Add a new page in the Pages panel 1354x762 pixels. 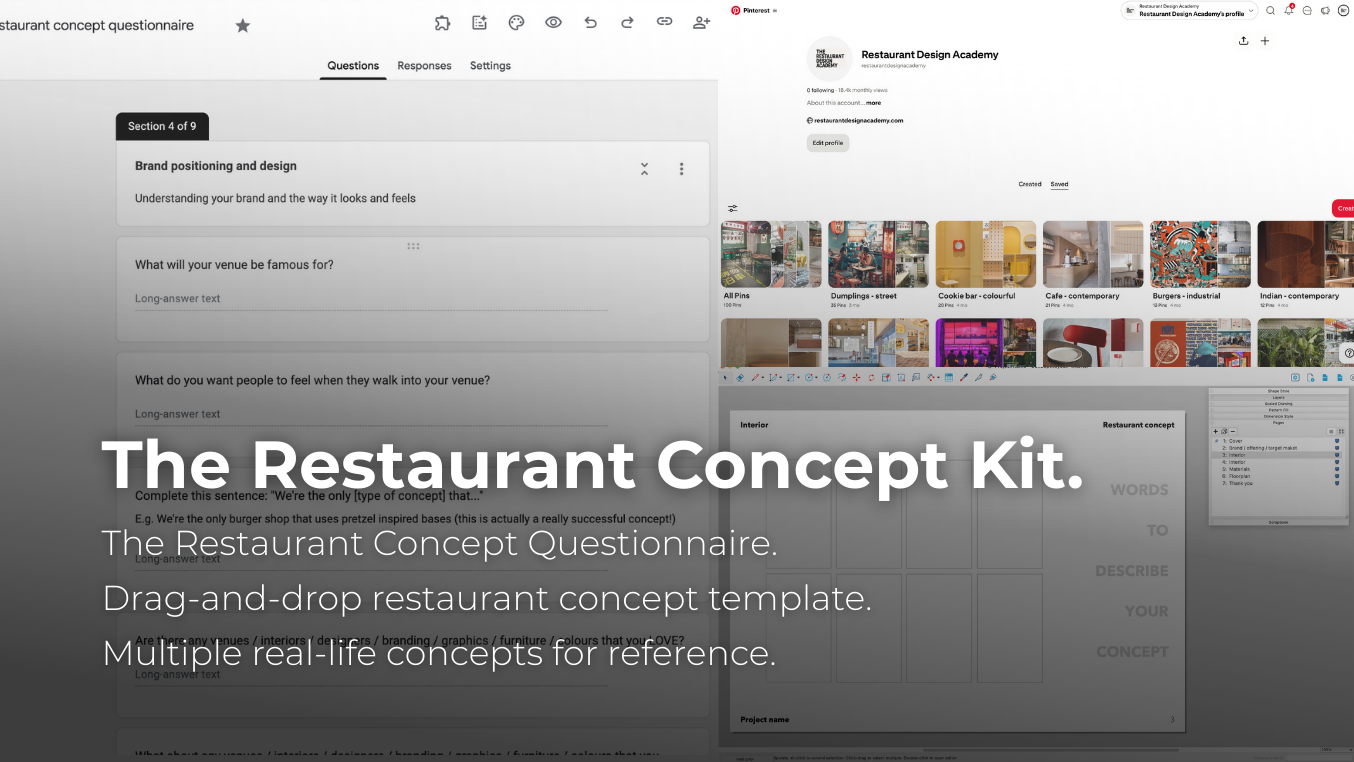point(1216,431)
